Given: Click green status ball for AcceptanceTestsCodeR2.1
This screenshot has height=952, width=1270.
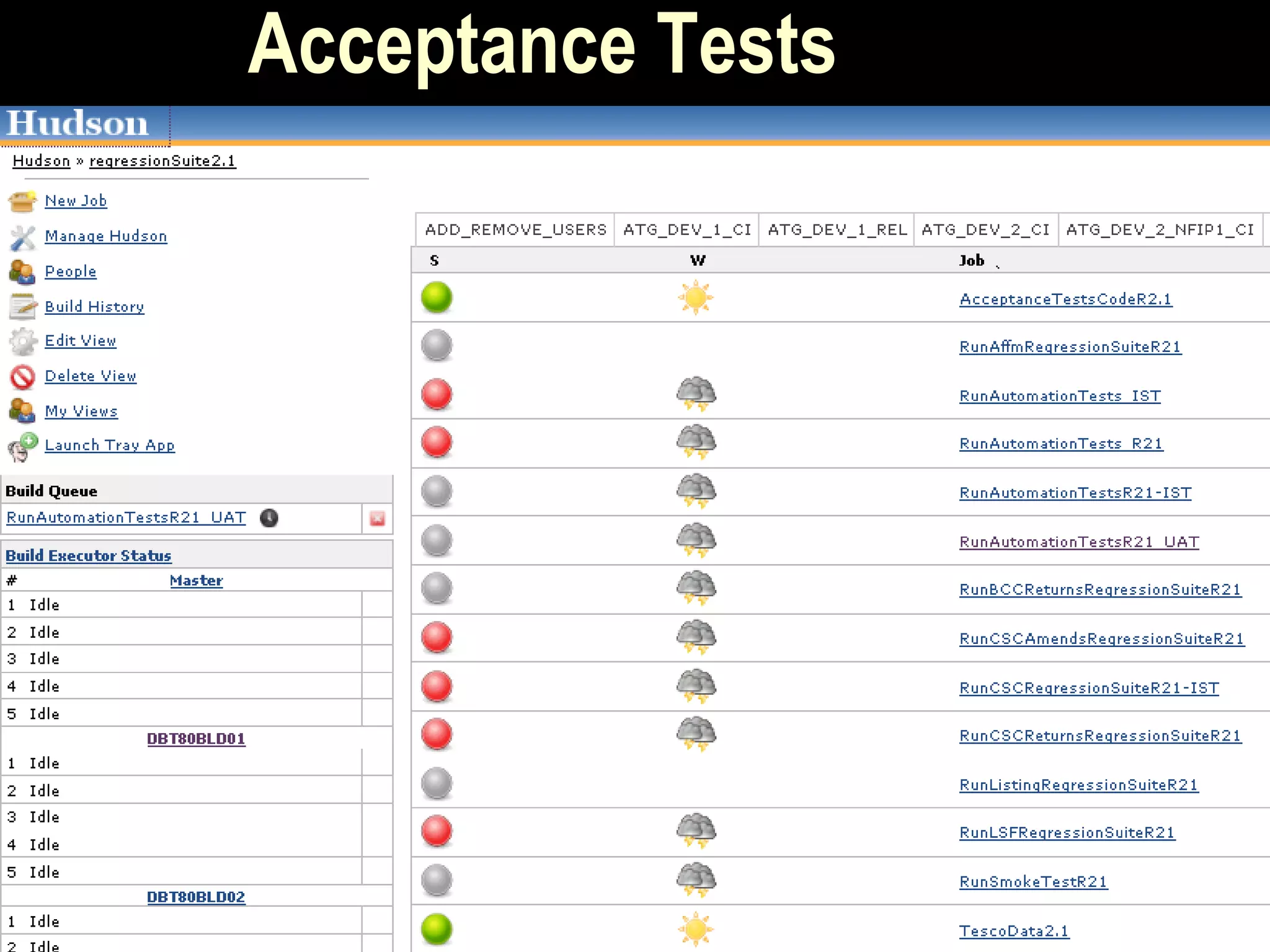Looking at the screenshot, I should point(437,297).
